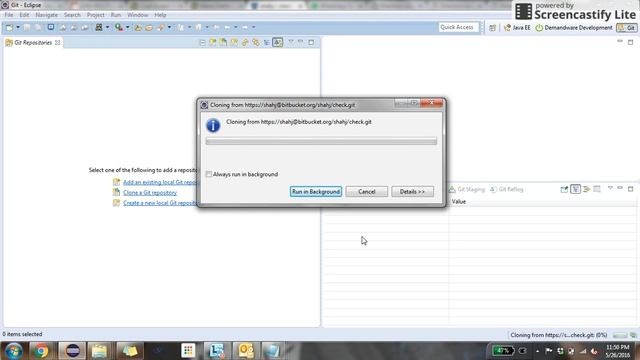
Task: Switch to Demandware Development perspective
Action: coord(574,28)
